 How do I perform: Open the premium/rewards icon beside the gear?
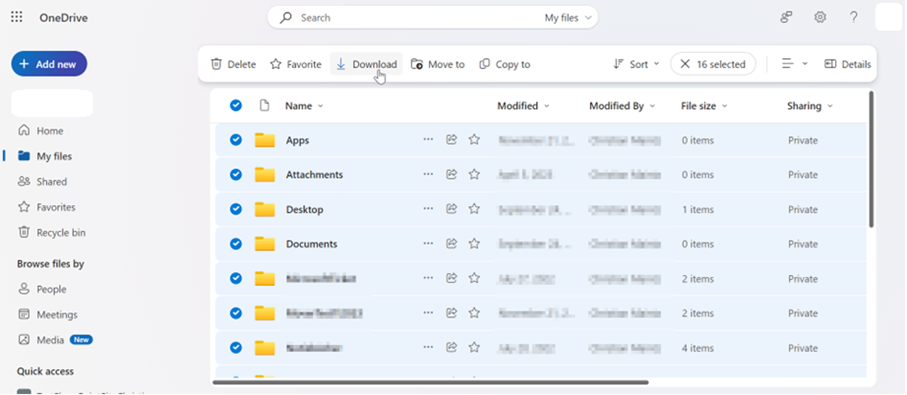[x=786, y=17]
